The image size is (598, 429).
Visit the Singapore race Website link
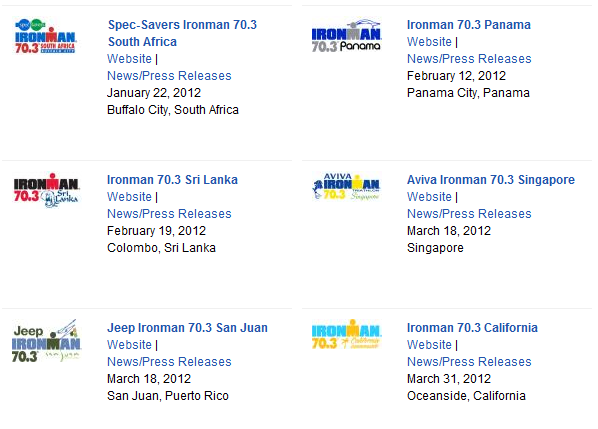click(x=429, y=197)
